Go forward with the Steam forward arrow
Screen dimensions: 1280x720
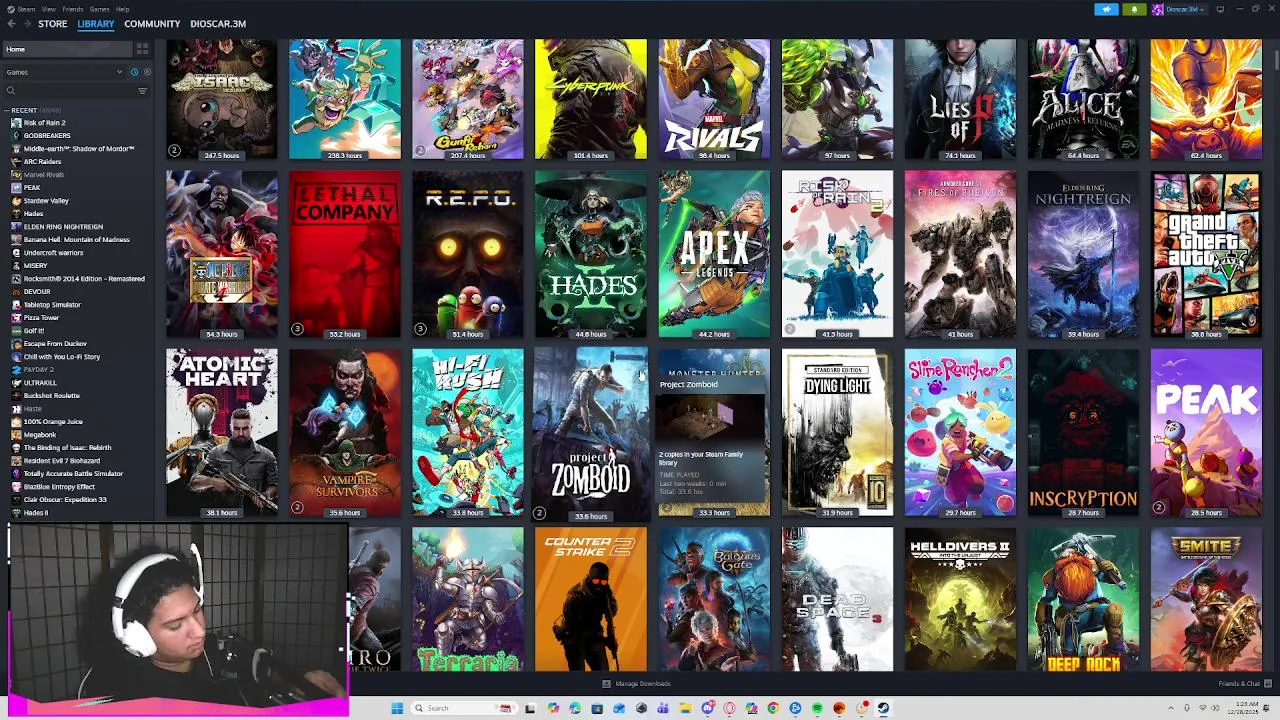click(x=25, y=24)
